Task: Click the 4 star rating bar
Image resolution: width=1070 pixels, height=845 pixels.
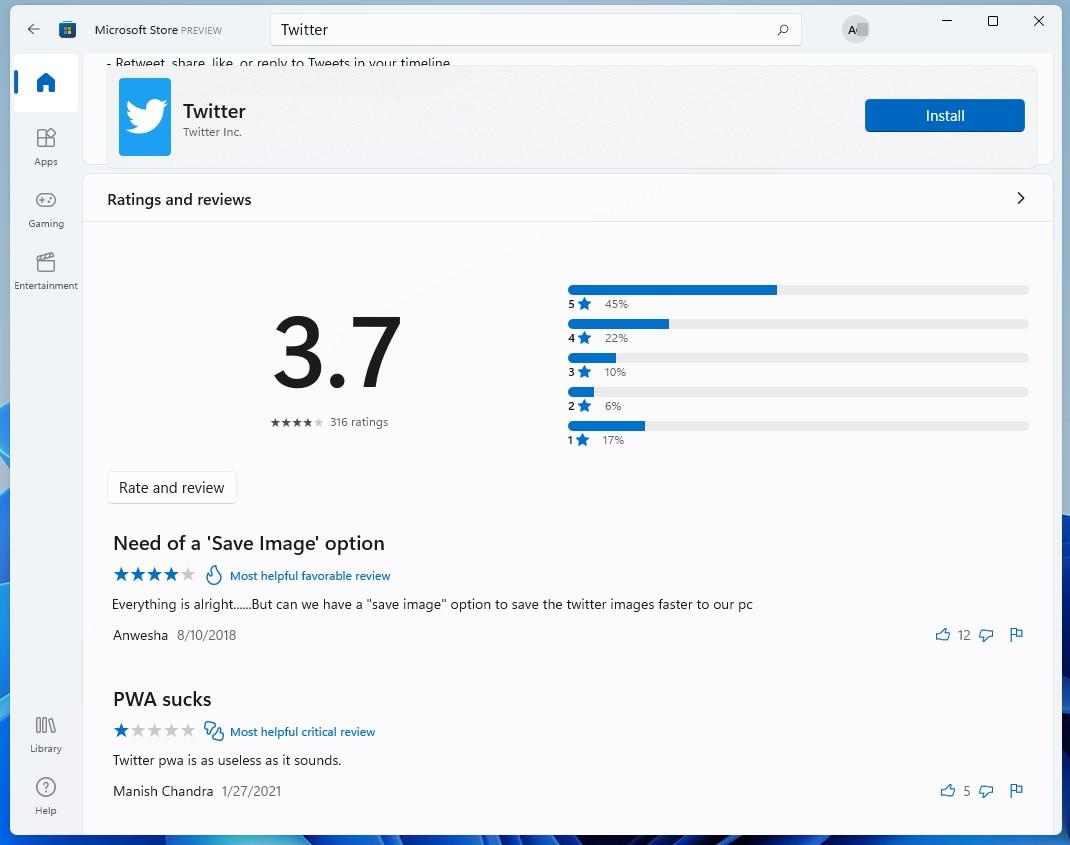Action: [798, 324]
